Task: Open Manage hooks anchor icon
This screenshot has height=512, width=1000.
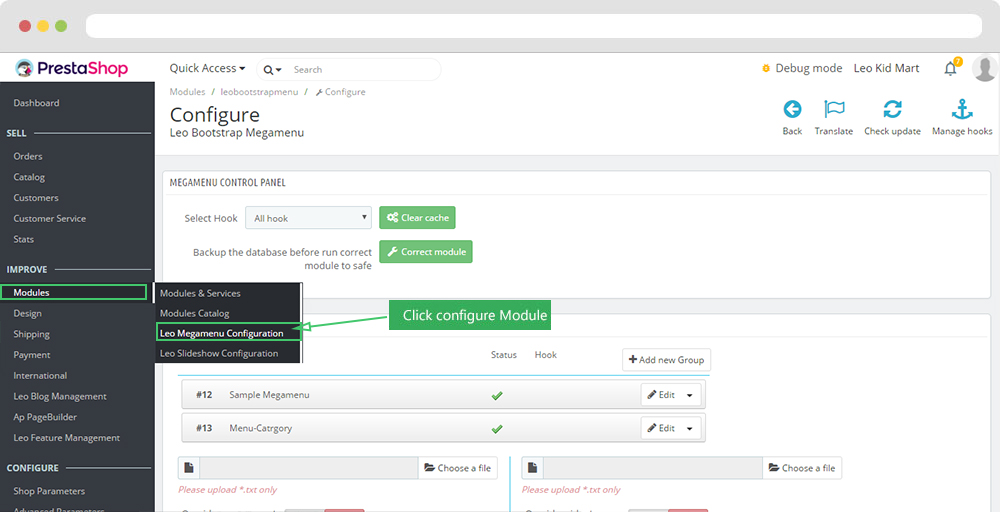Action: tap(962, 110)
